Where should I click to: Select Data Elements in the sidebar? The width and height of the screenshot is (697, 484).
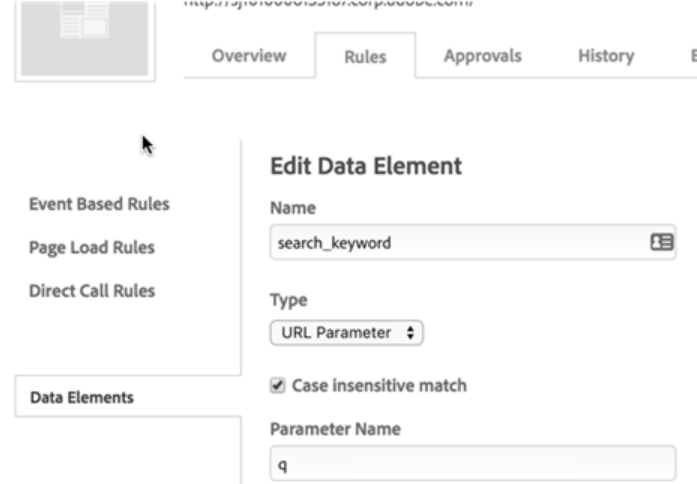coord(81,397)
